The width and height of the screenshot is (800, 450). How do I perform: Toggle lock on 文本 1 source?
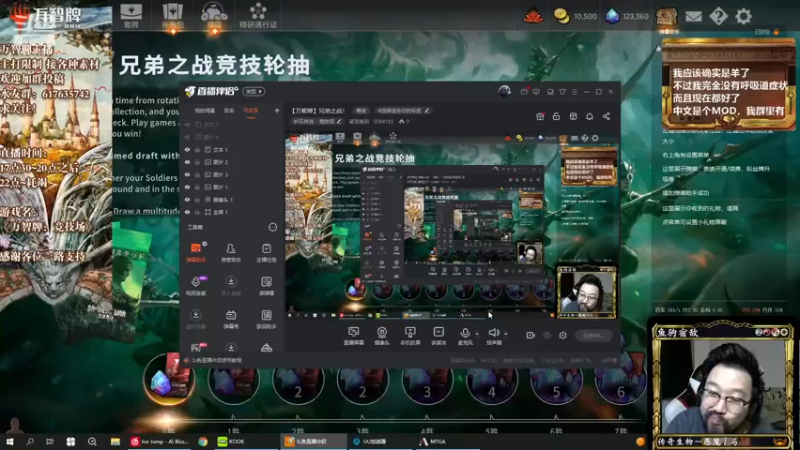(x=197, y=149)
